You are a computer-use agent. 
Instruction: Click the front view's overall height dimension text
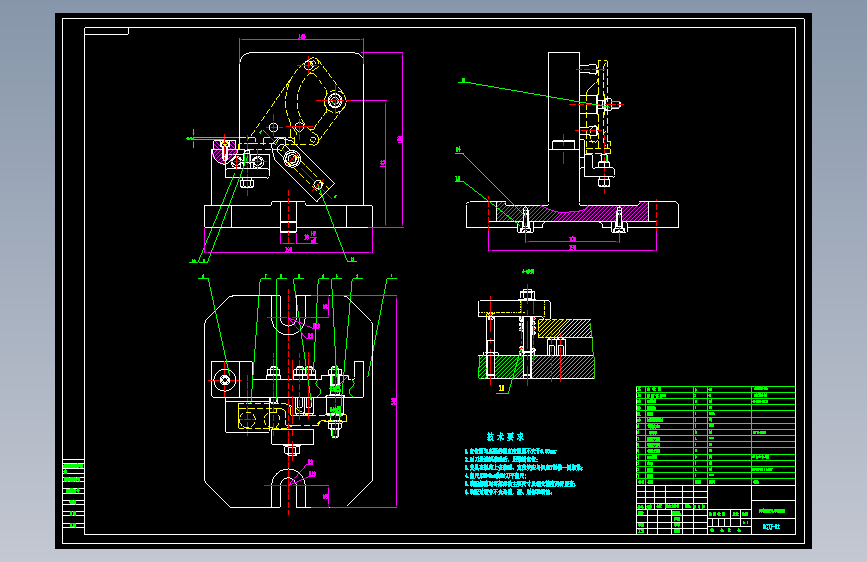pos(399,139)
